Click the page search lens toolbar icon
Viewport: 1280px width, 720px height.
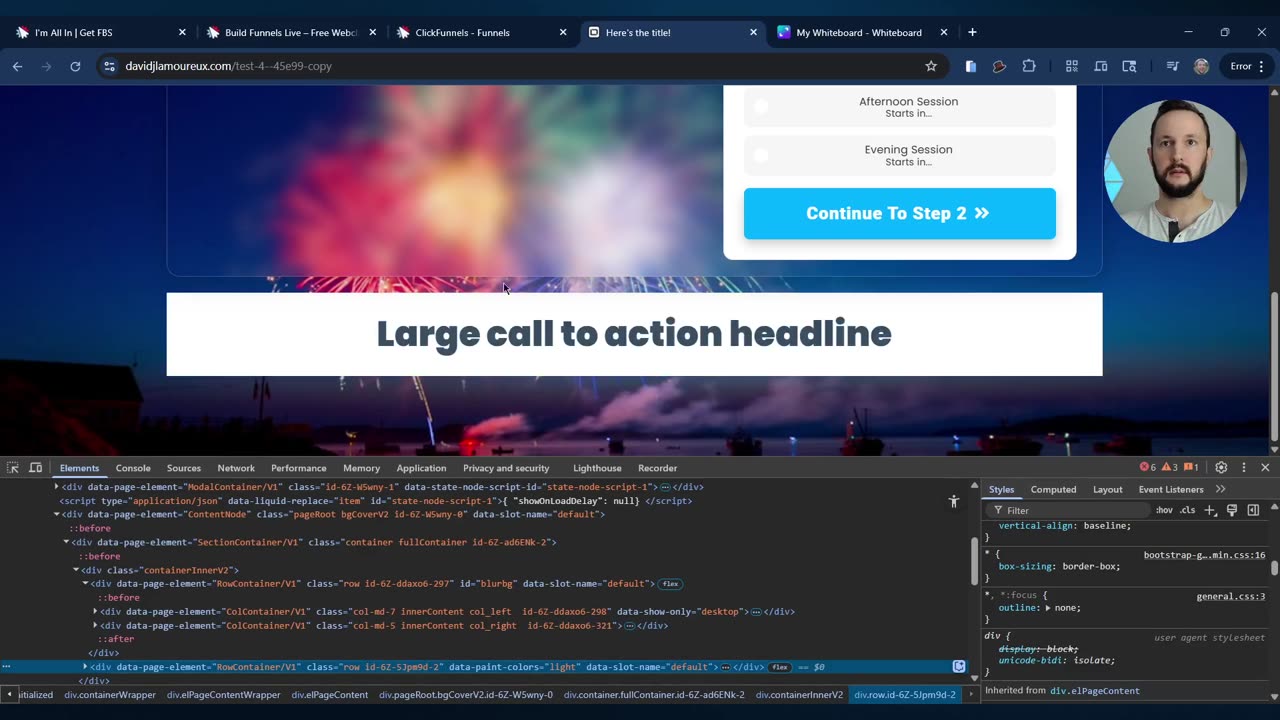[x=1130, y=66]
